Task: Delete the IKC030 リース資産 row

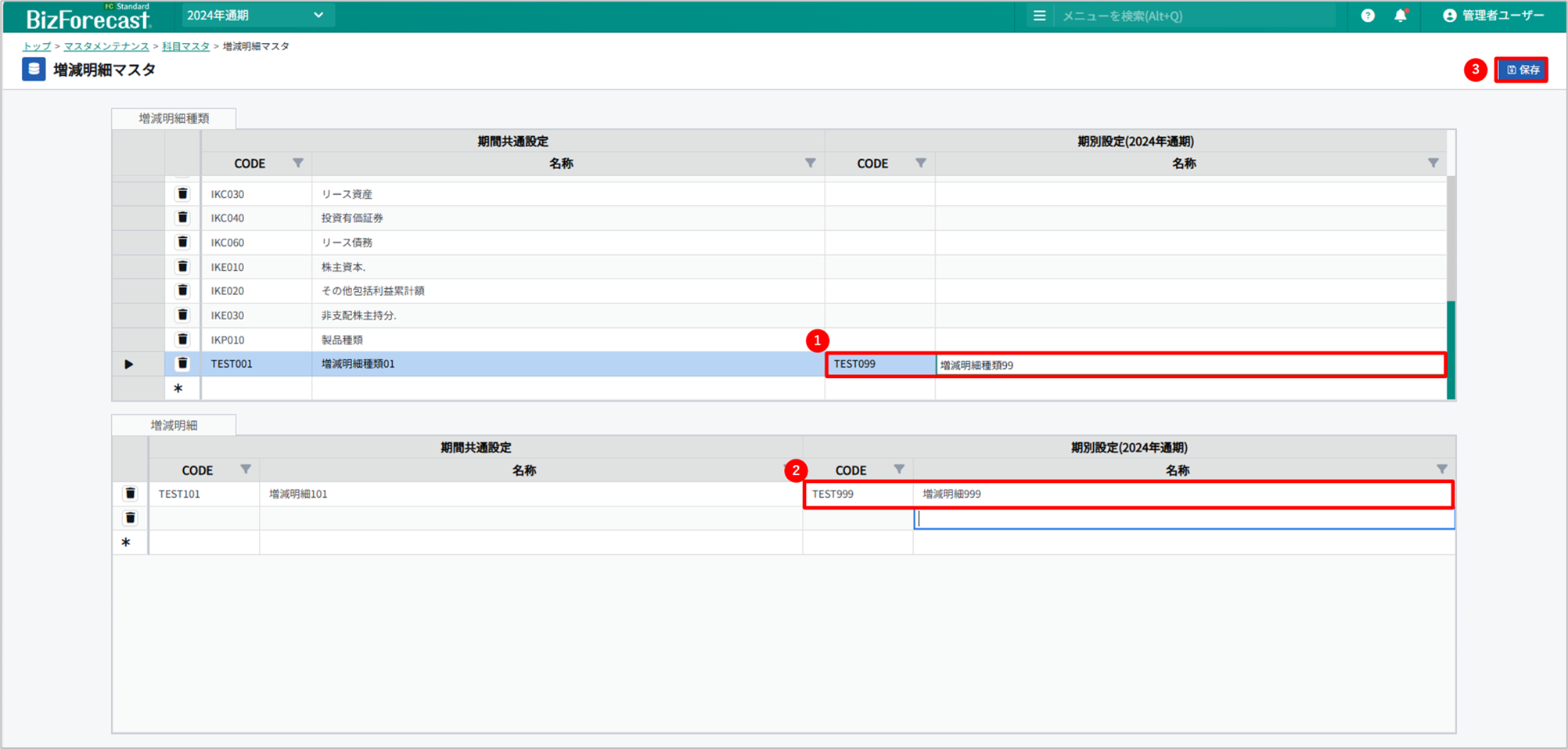Action: [x=182, y=194]
